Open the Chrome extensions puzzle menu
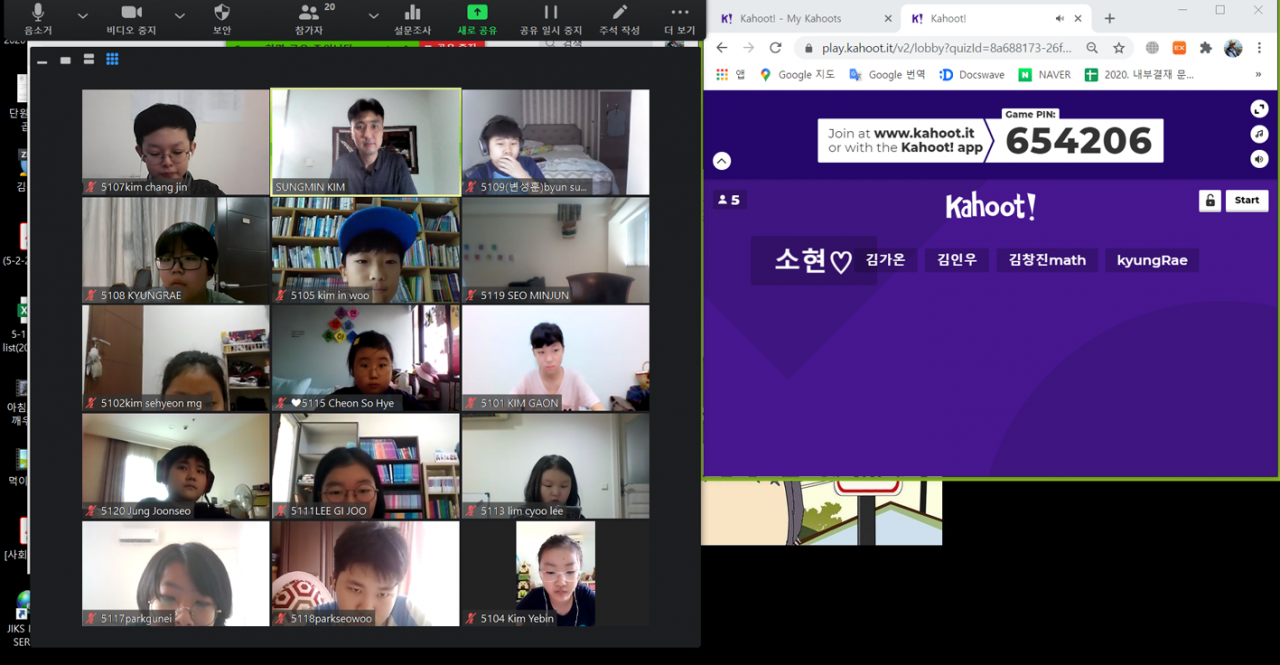This screenshot has height=665, width=1280. (1206, 48)
